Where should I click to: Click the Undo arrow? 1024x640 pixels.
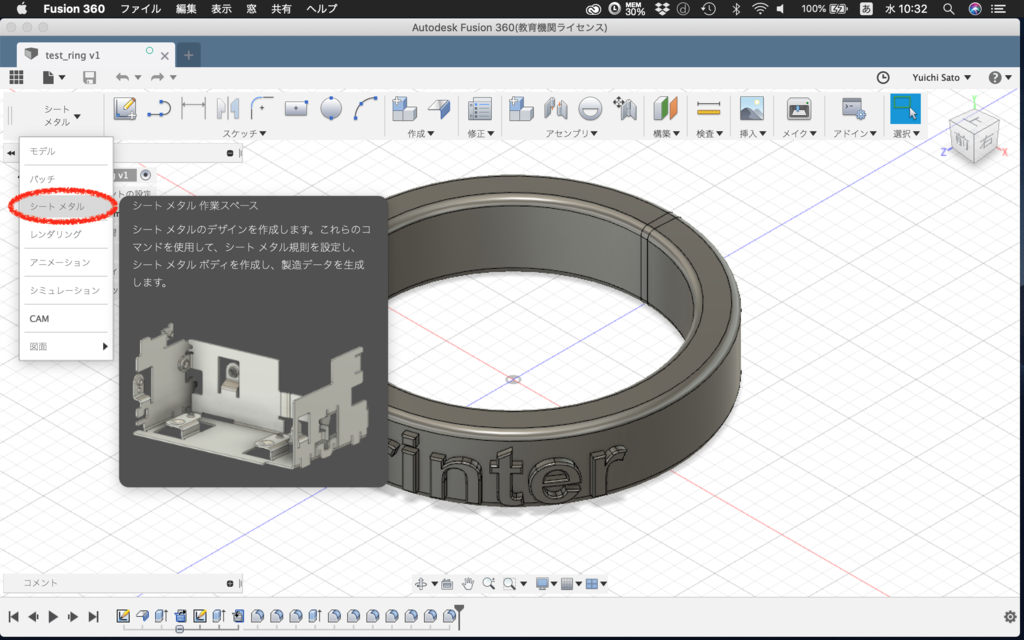tap(122, 77)
